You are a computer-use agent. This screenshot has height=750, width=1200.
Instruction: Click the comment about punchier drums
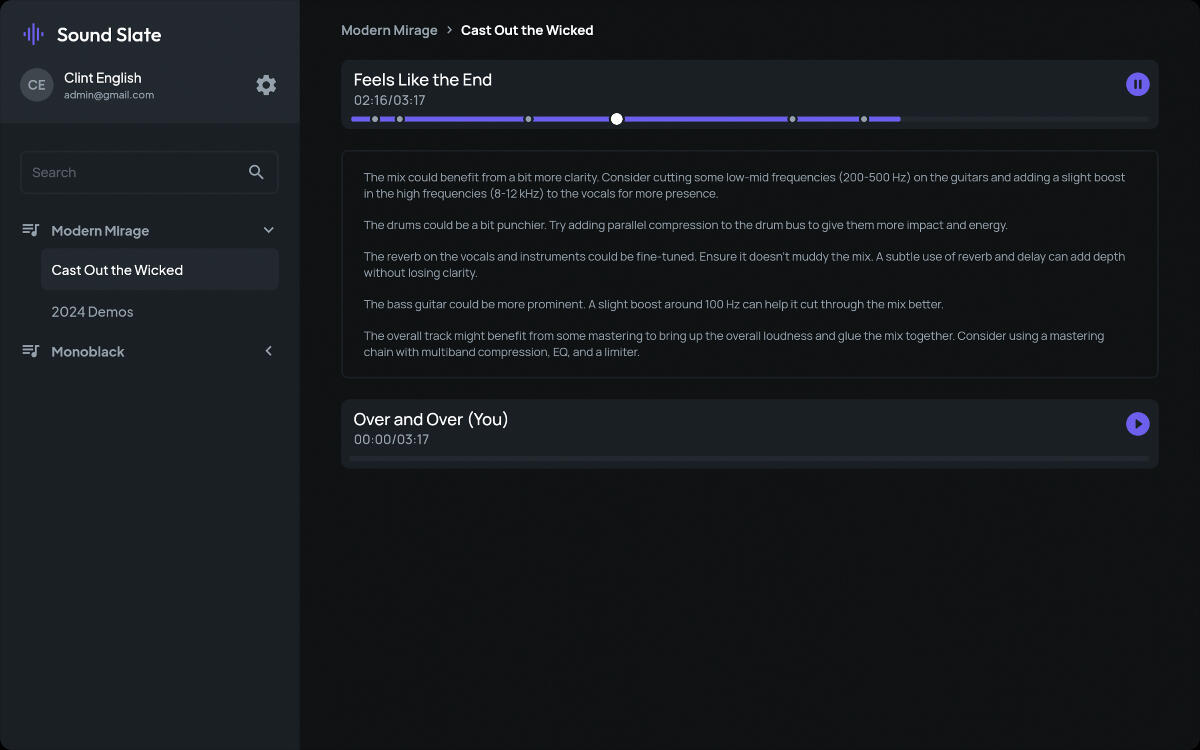(x=686, y=225)
